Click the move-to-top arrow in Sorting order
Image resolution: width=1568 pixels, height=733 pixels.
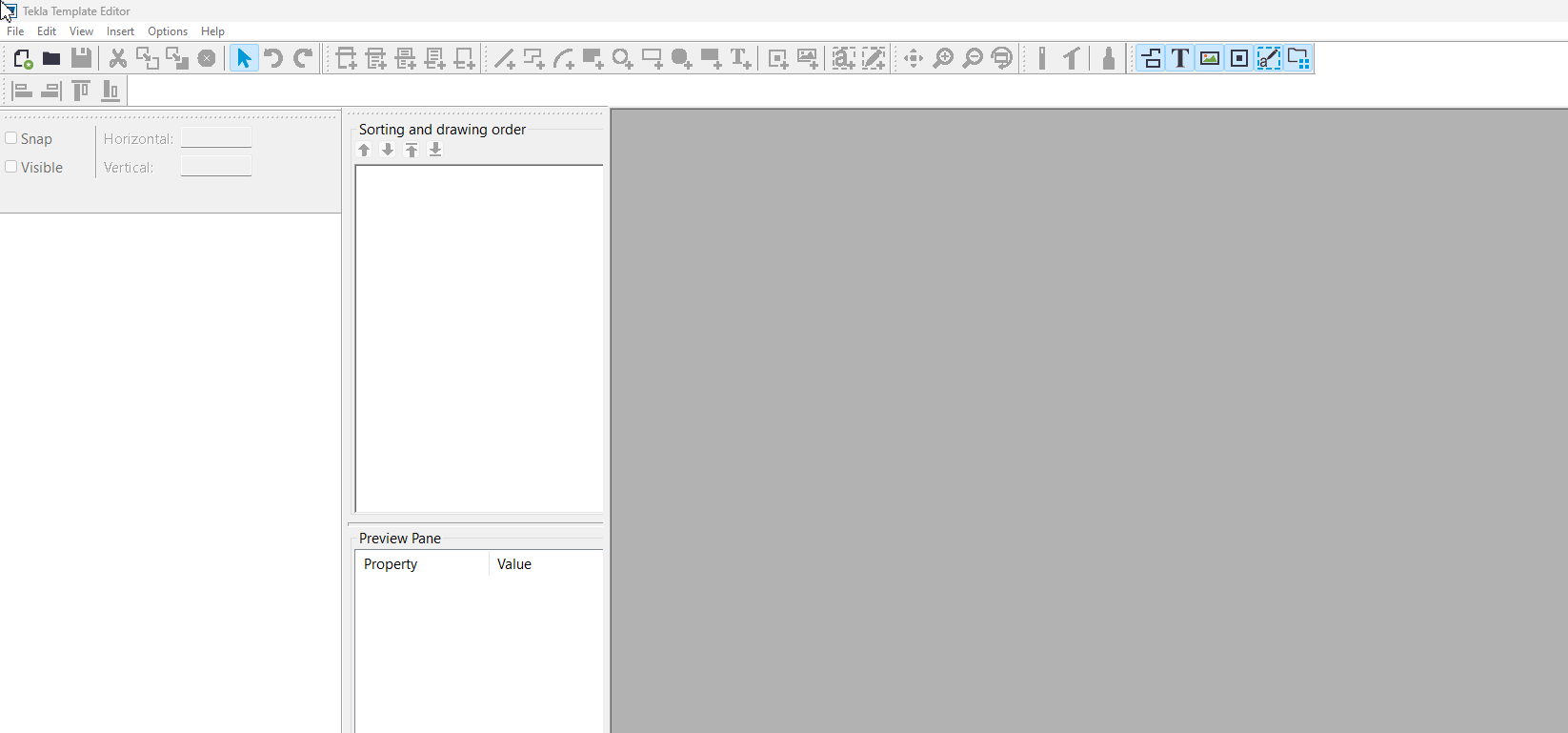point(412,150)
